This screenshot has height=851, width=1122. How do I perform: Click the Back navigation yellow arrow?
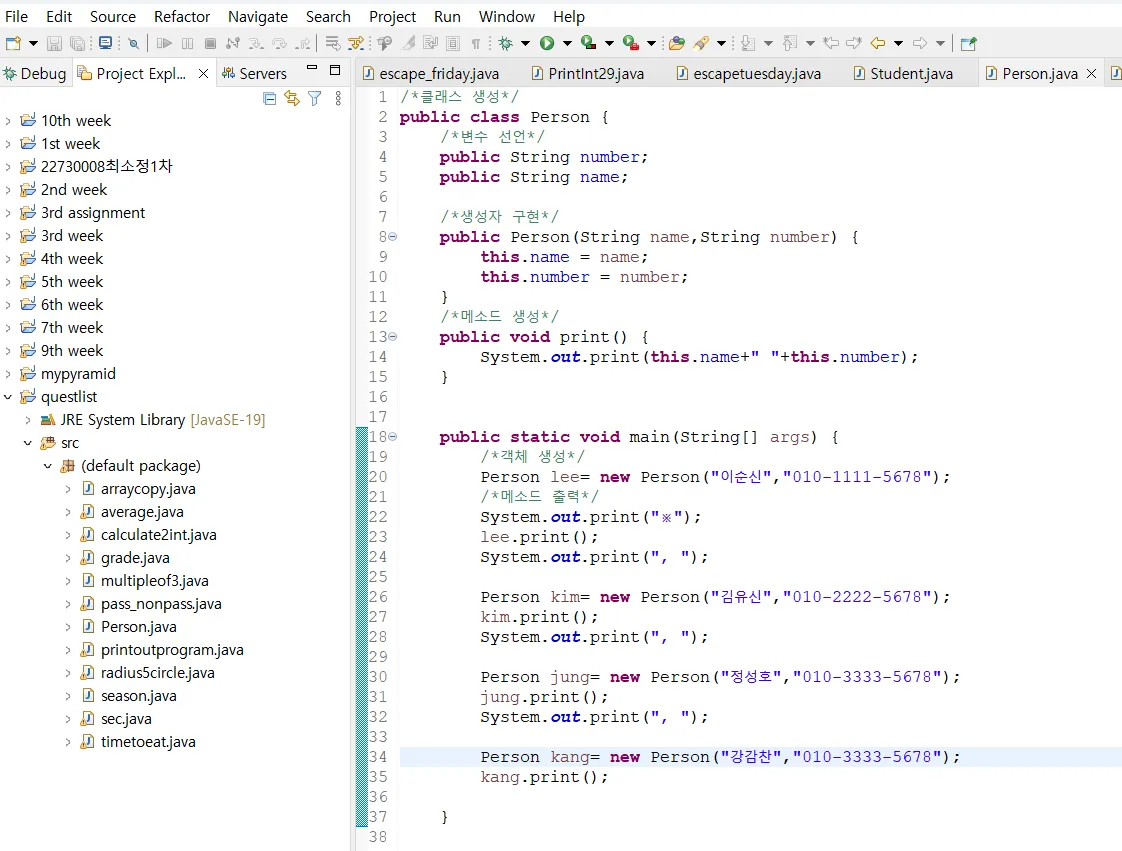pos(878,43)
